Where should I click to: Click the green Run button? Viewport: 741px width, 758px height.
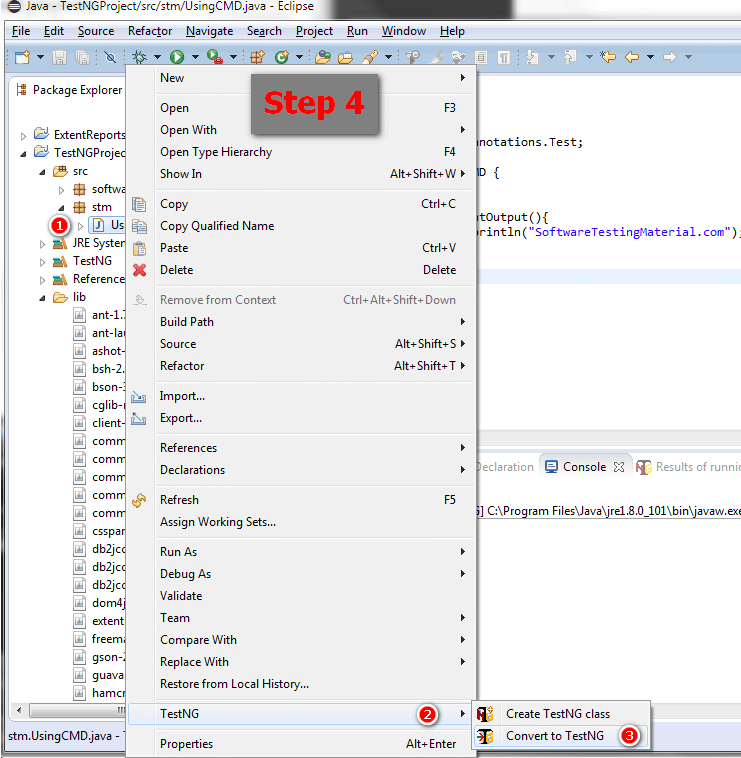[177, 58]
